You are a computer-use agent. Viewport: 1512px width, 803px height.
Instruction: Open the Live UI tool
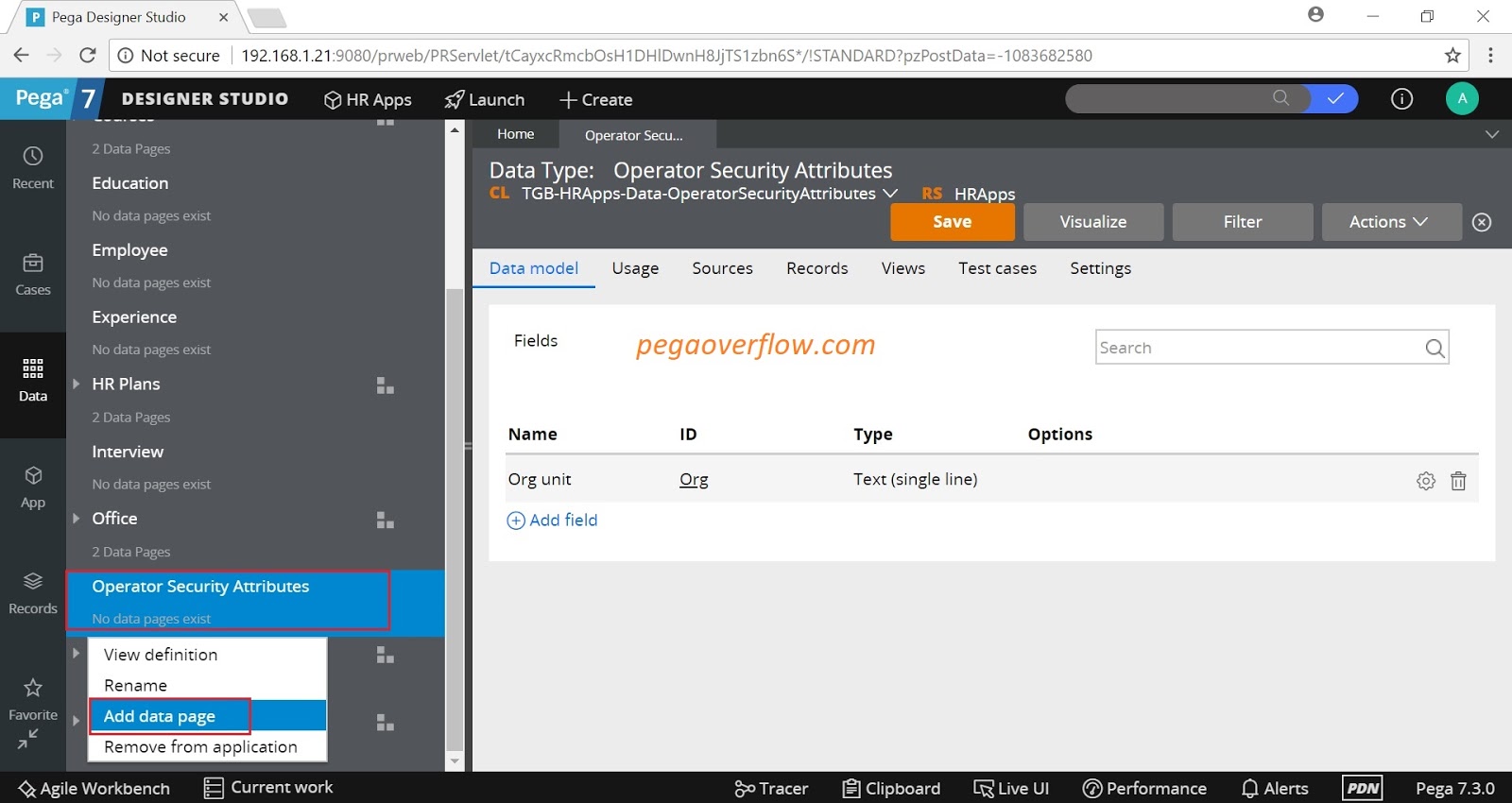[x=1011, y=788]
